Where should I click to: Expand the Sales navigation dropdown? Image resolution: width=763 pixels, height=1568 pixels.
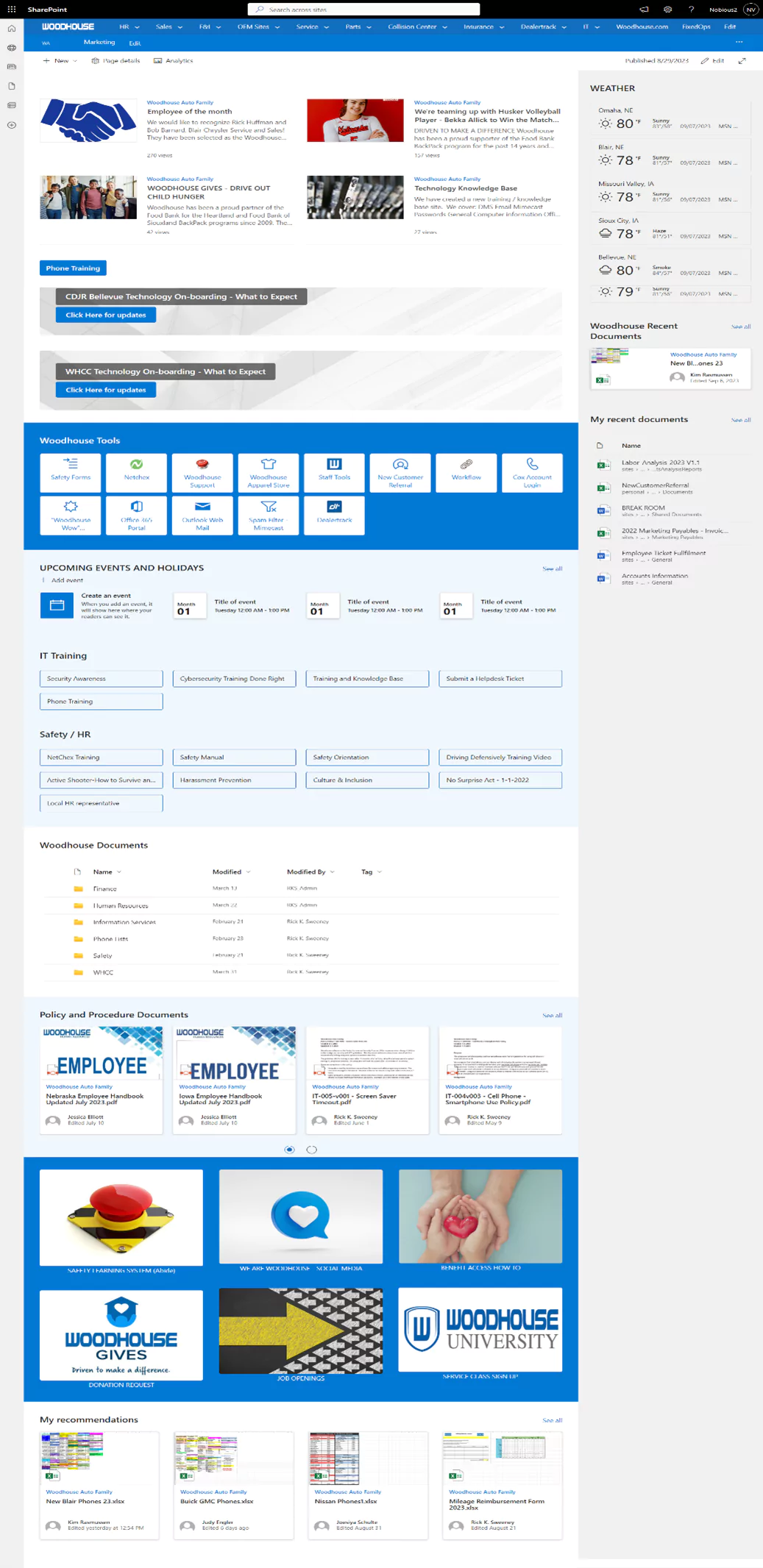168,26
